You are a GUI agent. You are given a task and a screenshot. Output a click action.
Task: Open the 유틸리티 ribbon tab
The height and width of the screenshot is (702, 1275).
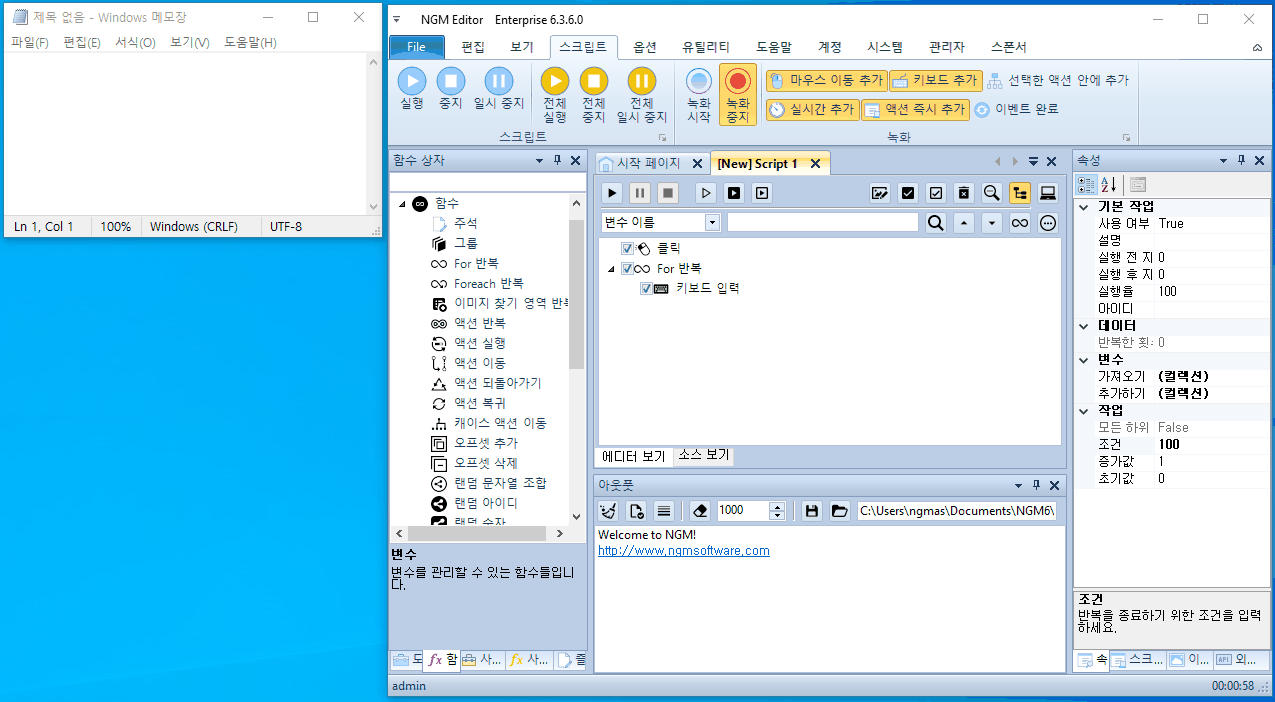coord(706,47)
